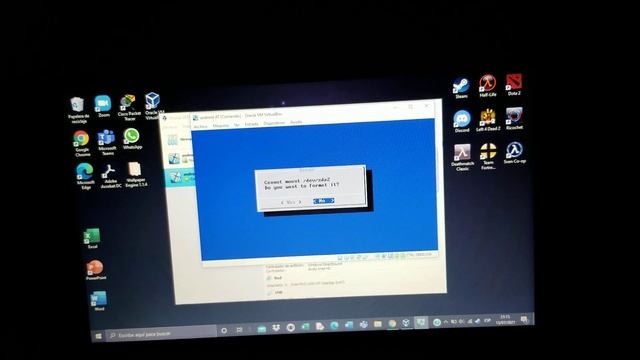Open the Entrada menu in VM window
Screen dimensions: 640x360
tap(251, 124)
